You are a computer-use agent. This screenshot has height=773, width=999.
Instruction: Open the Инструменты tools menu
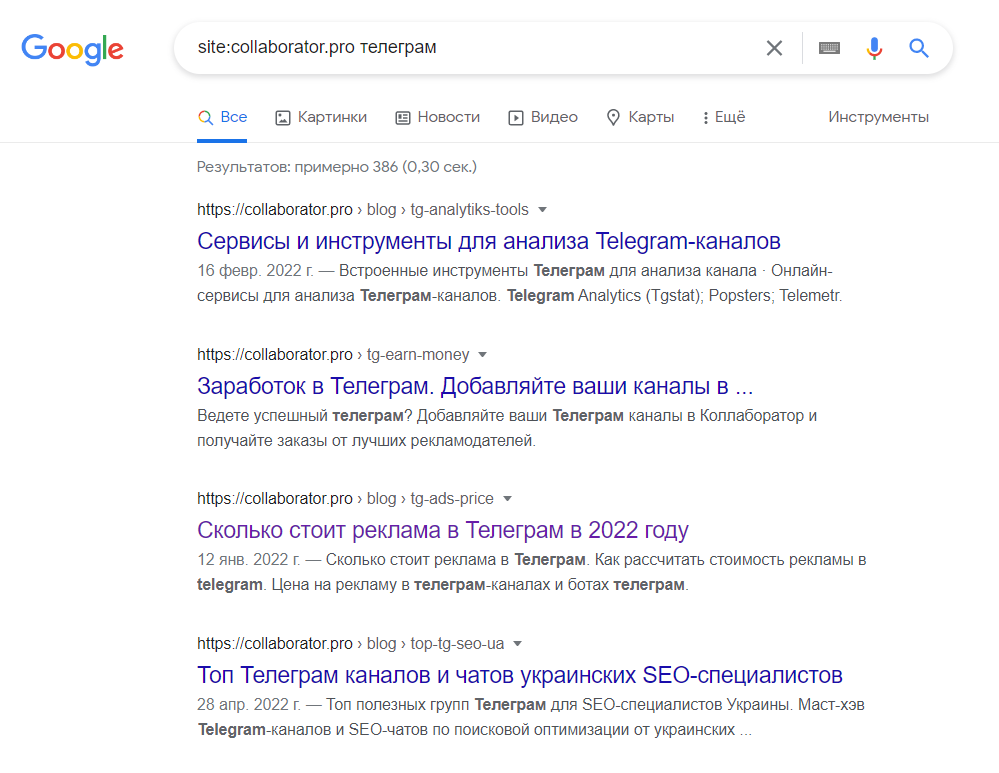pyautogui.click(x=878, y=117)
